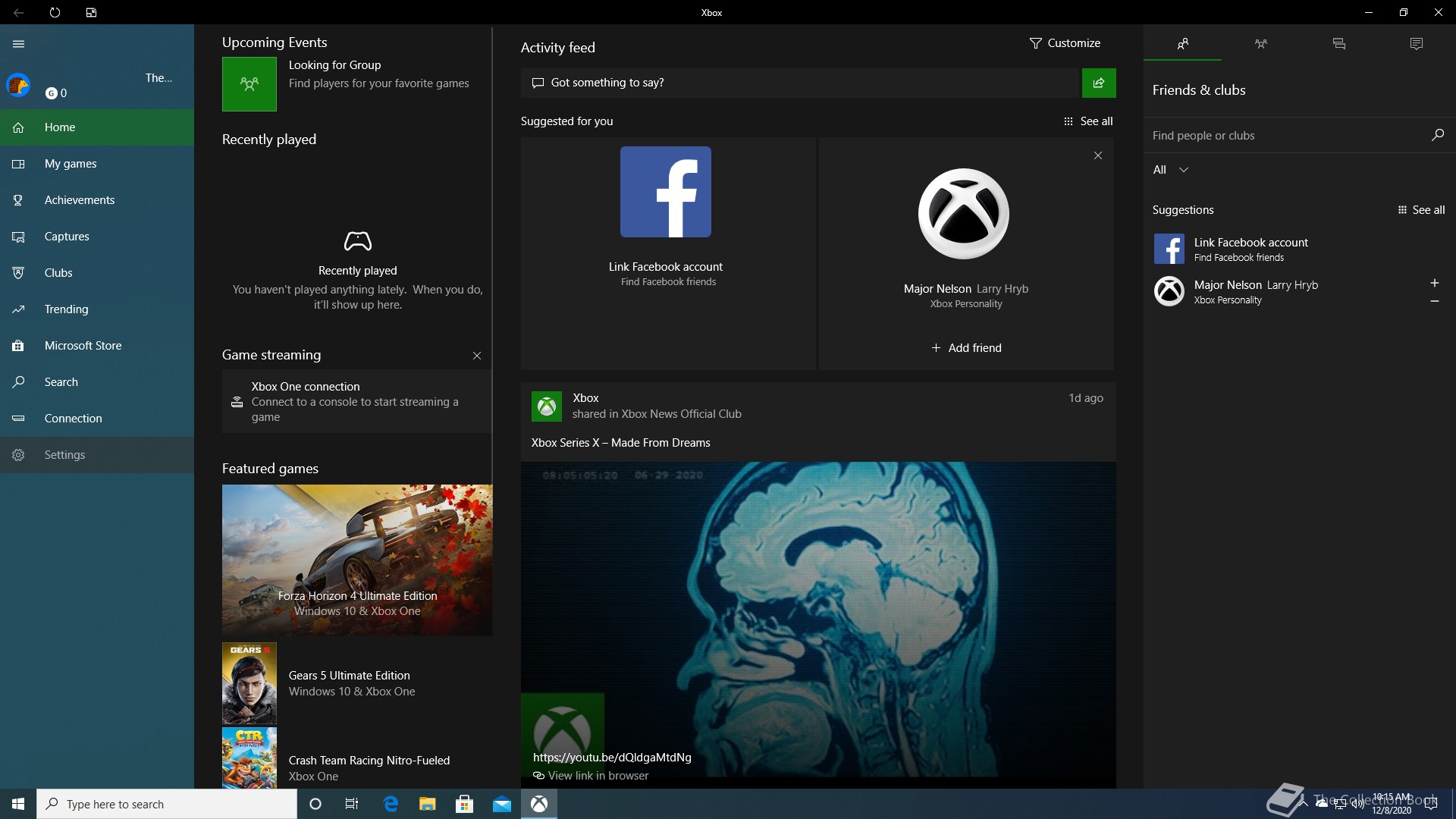Open Gears 5 Ultimate Edition cover

pos(249,683)
